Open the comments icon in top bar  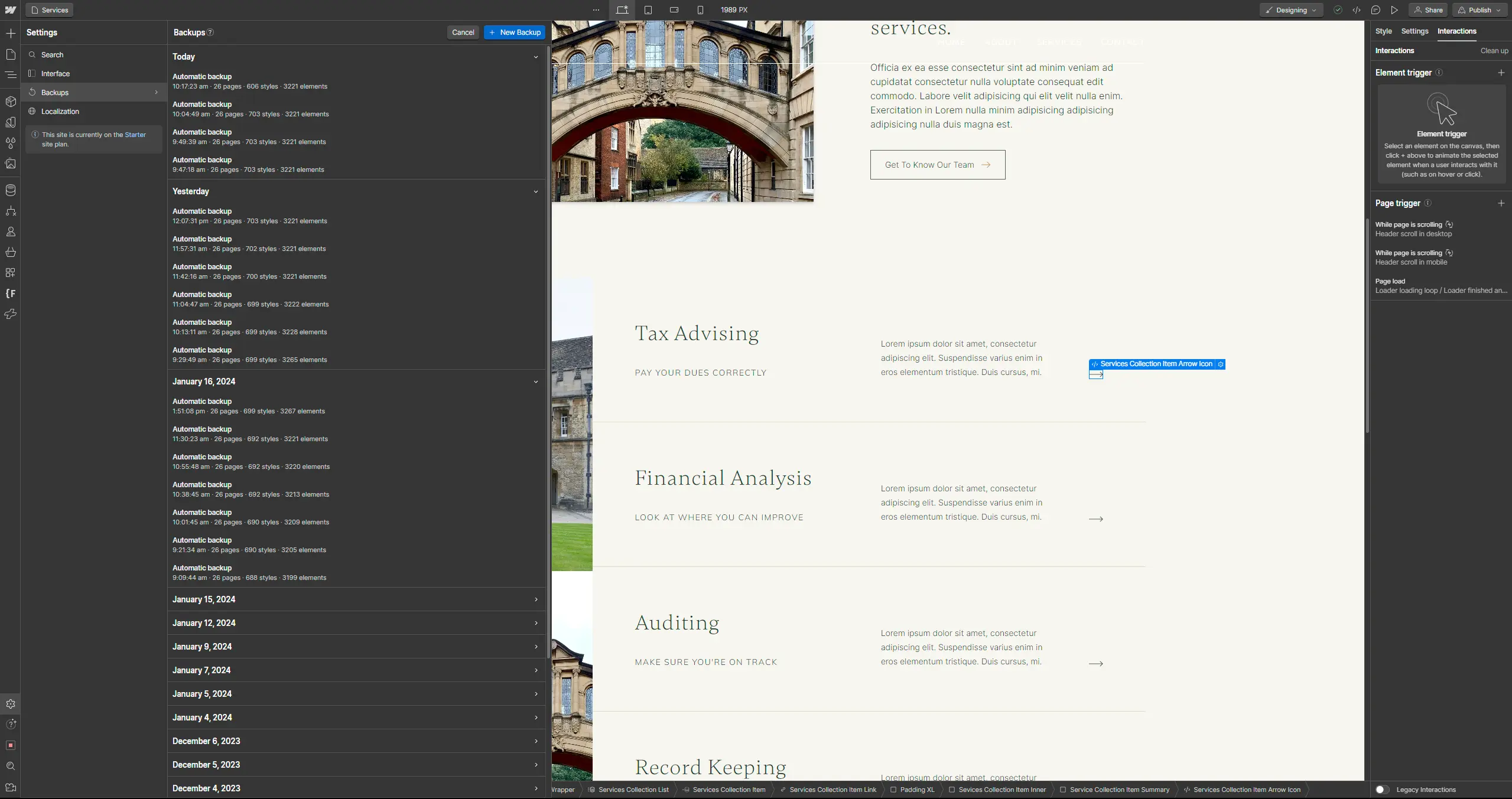coord(1376,10)
